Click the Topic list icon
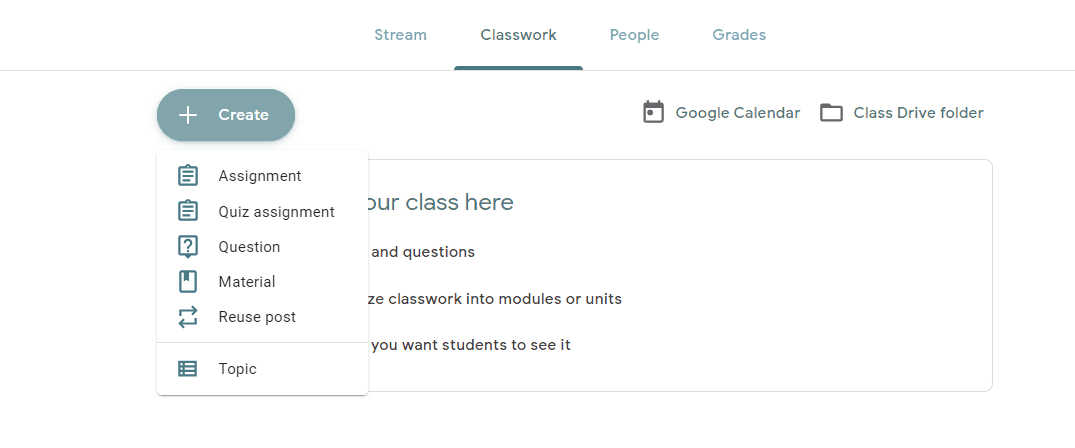This screenshot has width=1075, height=448. coord(188,369)
